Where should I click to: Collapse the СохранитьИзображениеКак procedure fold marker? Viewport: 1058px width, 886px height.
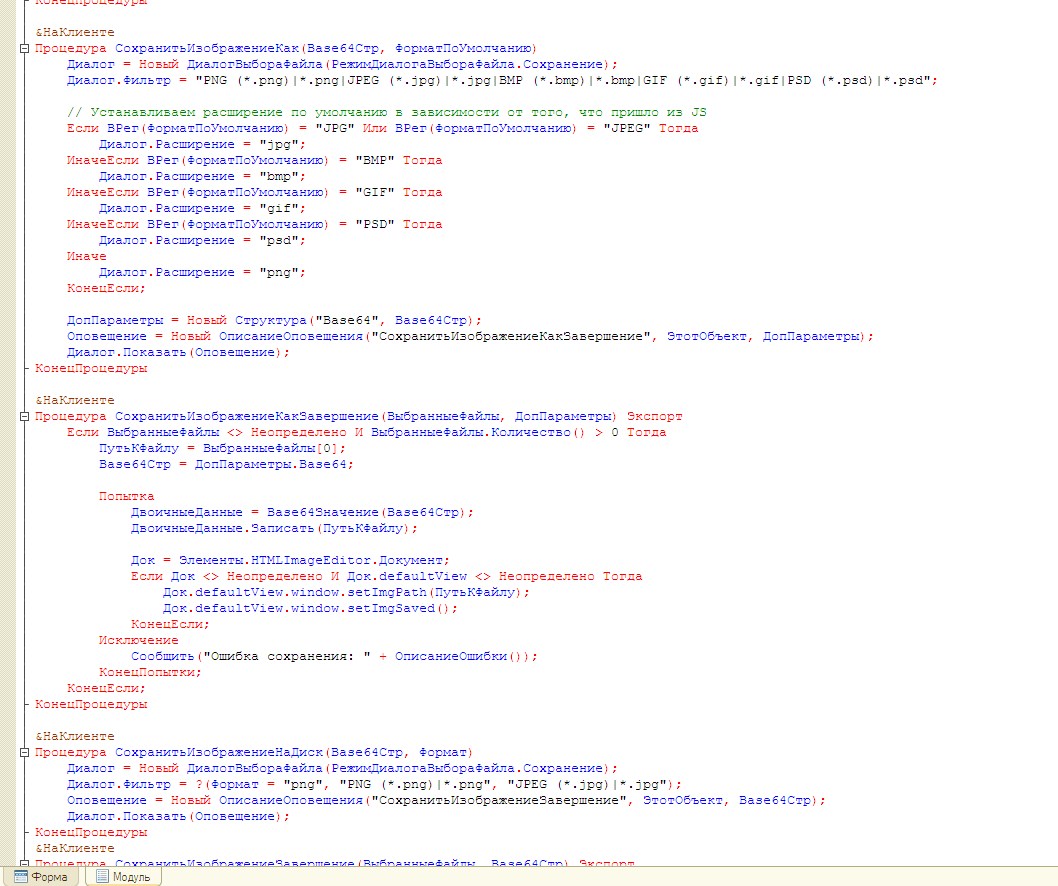point(24,49)
